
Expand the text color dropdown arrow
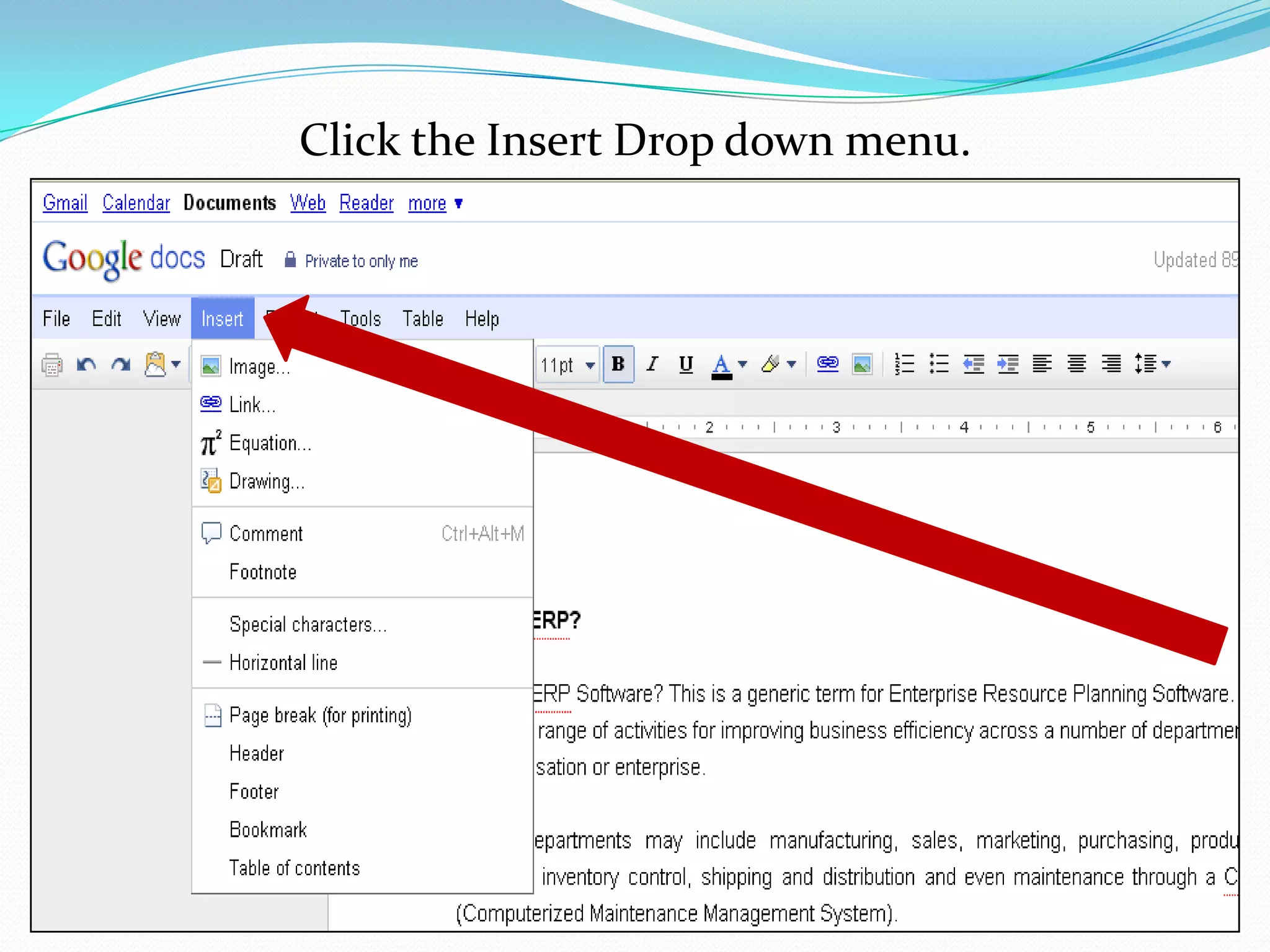coord(743,364)
